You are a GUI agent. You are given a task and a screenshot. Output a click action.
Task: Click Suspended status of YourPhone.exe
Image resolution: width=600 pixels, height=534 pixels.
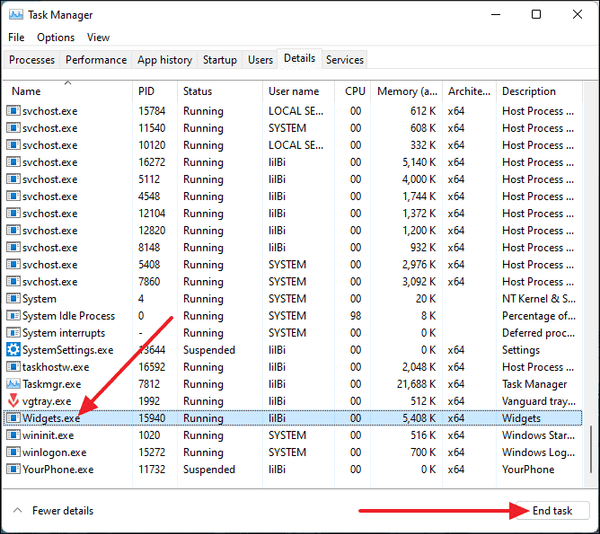click(x=209, y=469)
